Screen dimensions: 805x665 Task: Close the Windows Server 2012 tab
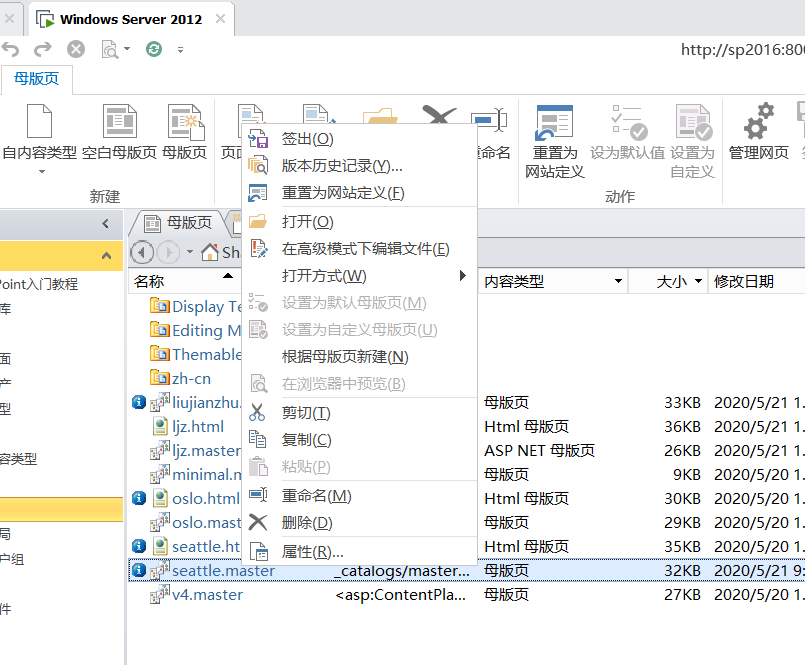pyautogui.click(x=220, y=19)
